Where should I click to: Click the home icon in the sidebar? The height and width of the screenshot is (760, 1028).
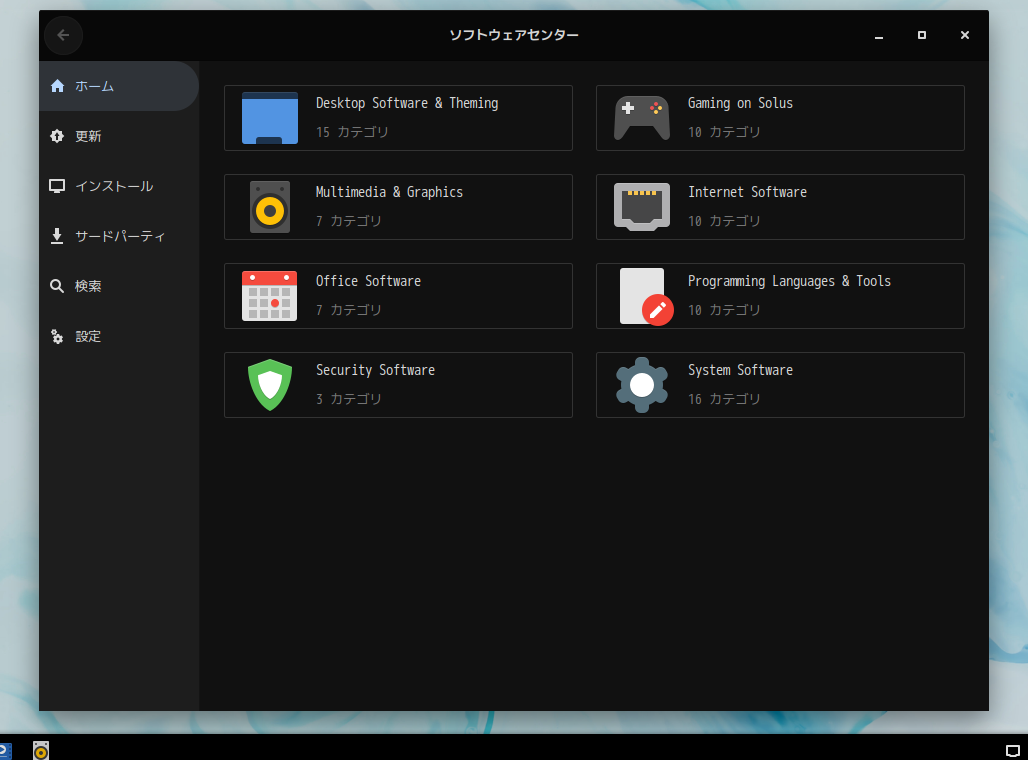point(58,86)
